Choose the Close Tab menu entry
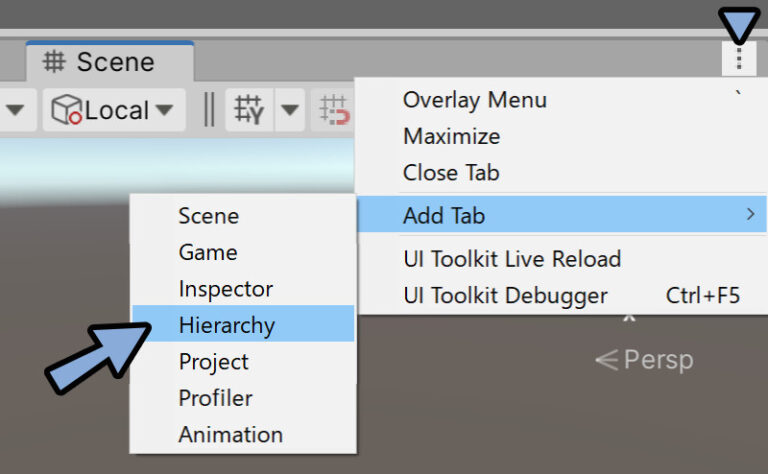 tap(451, 172)
